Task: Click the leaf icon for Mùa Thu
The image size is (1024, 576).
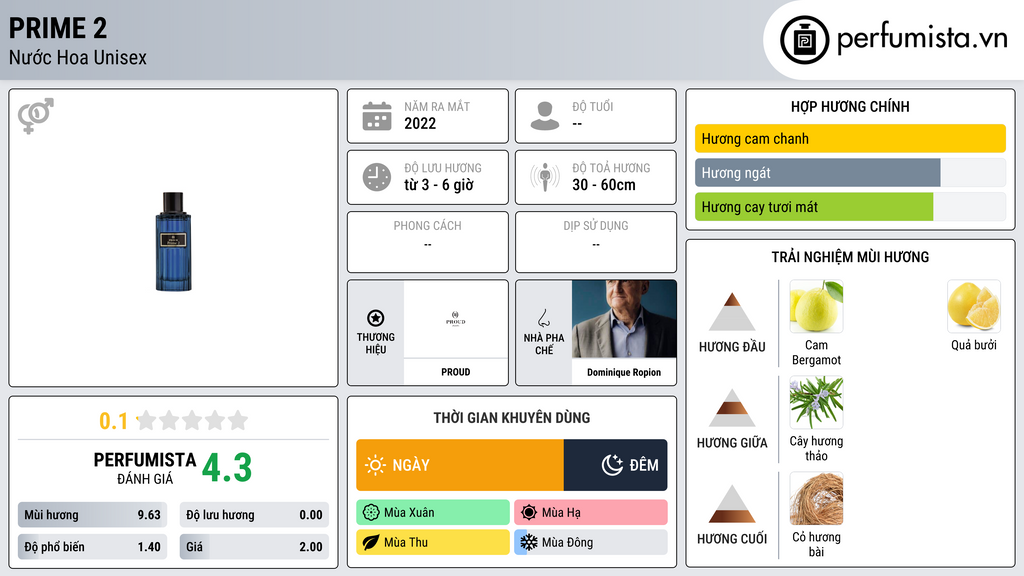Action: coord(371,542)
